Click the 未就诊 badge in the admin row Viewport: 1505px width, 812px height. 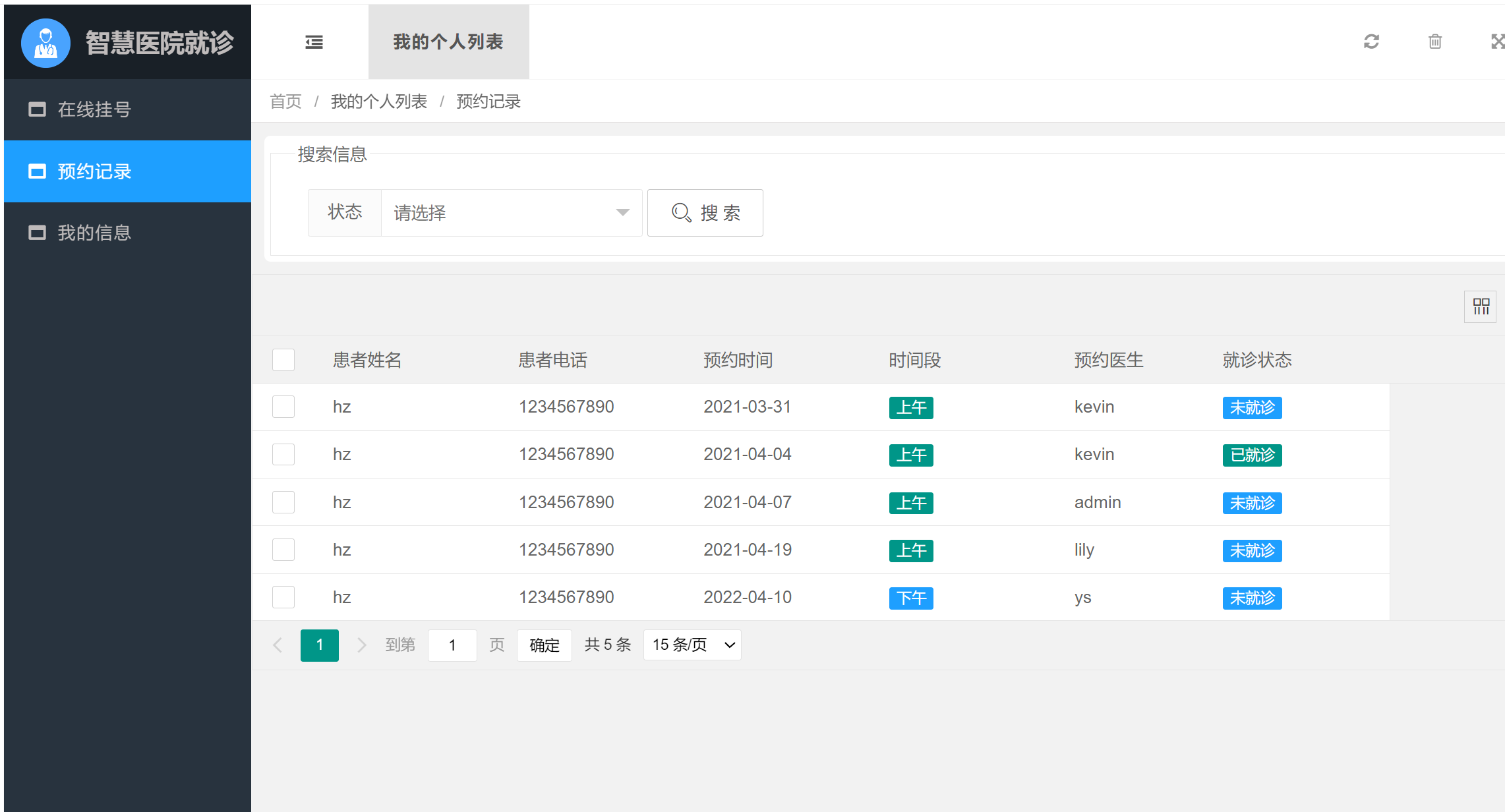(x=1253, y=503)
